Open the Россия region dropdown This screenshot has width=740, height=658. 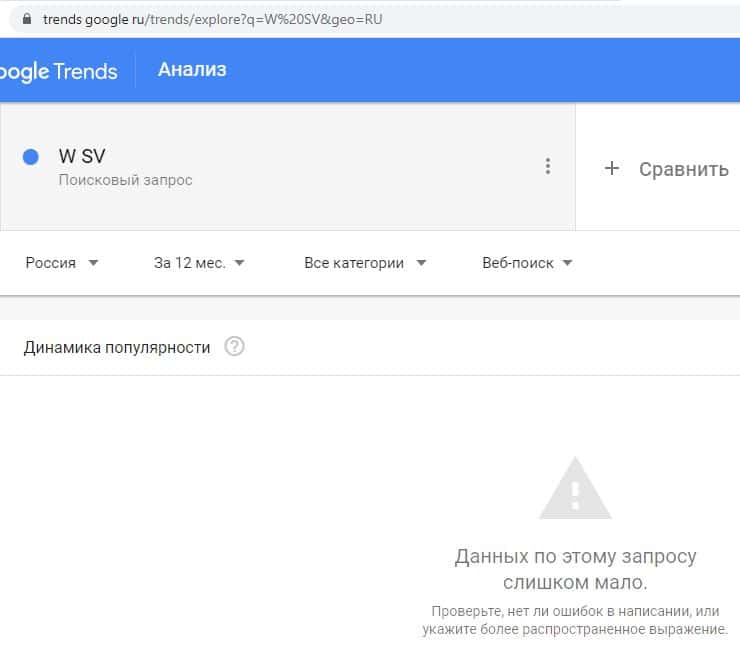[62, 263]
